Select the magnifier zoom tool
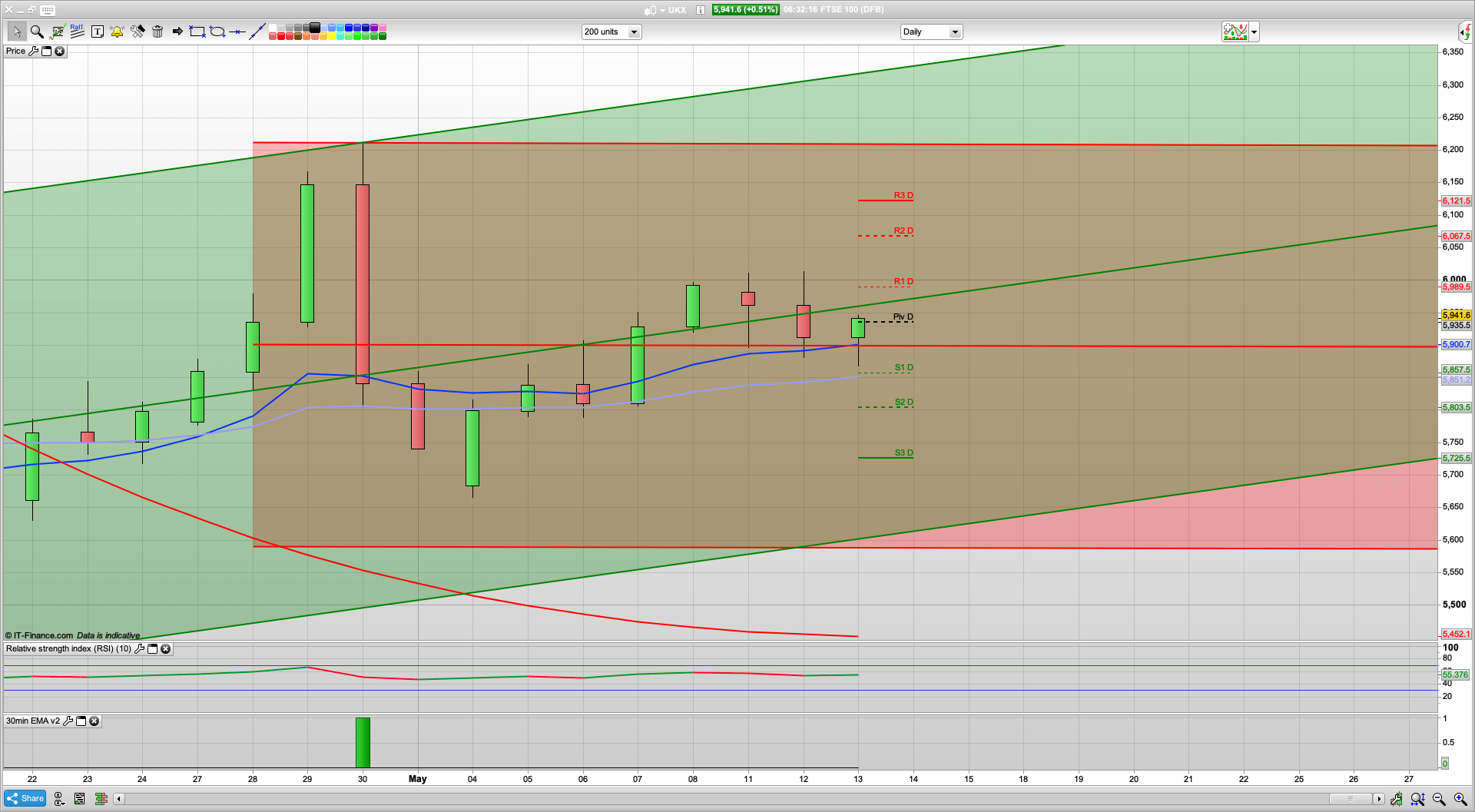 click(37, 31)
